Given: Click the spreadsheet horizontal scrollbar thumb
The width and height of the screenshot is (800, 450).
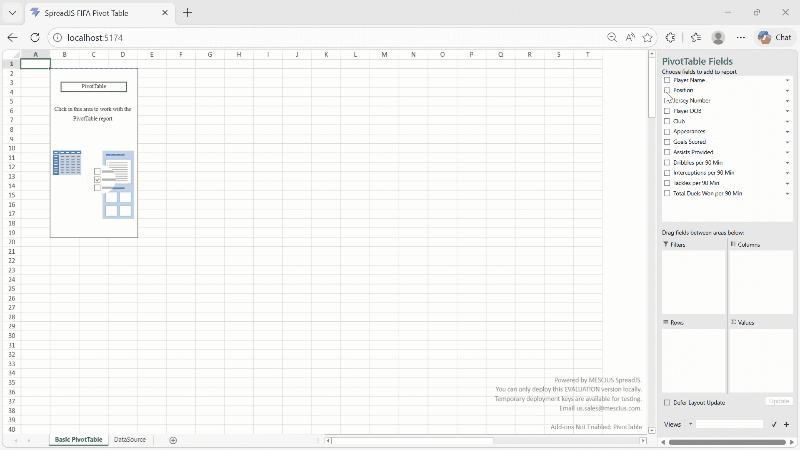Looking at the screenshot, I should click(412, 440).
